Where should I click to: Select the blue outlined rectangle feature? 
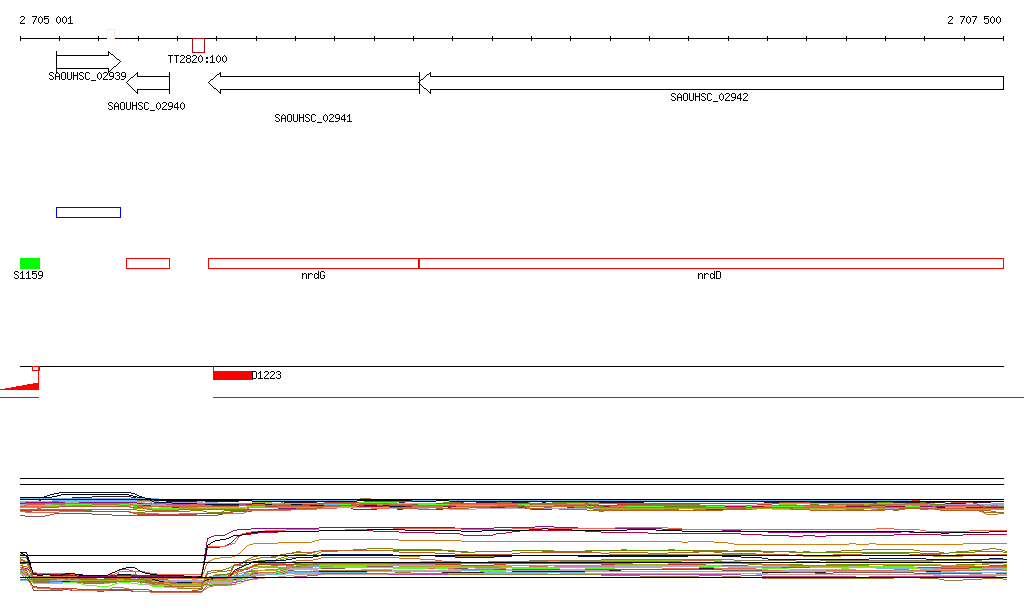point(88,212)
